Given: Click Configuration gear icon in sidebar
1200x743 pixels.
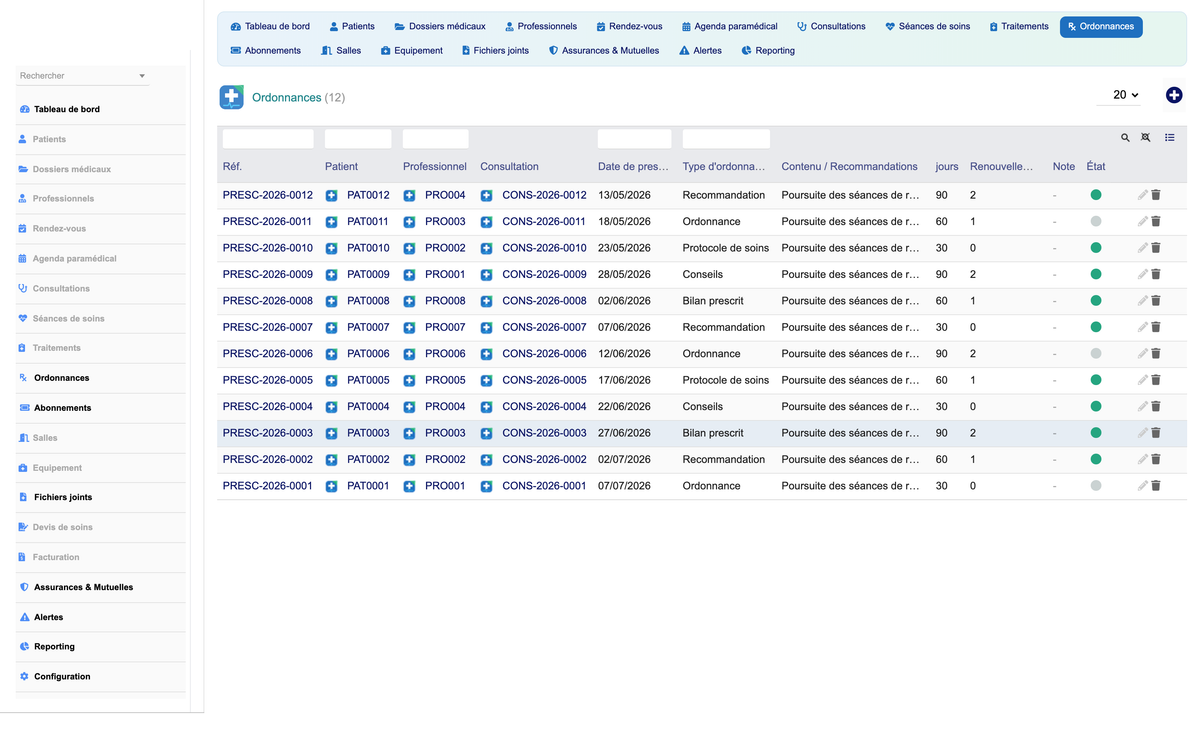Looking at the screenshot, I should [x=25, y=677].
